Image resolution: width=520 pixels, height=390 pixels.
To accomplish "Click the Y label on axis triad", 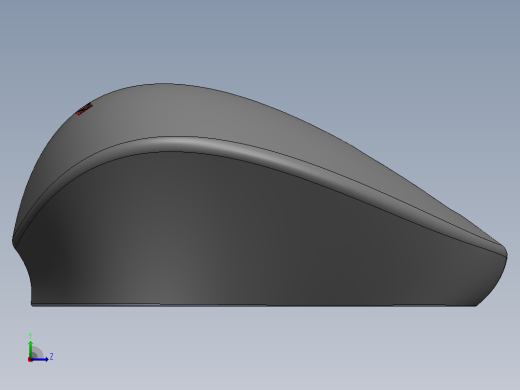I will pos(30,336).
